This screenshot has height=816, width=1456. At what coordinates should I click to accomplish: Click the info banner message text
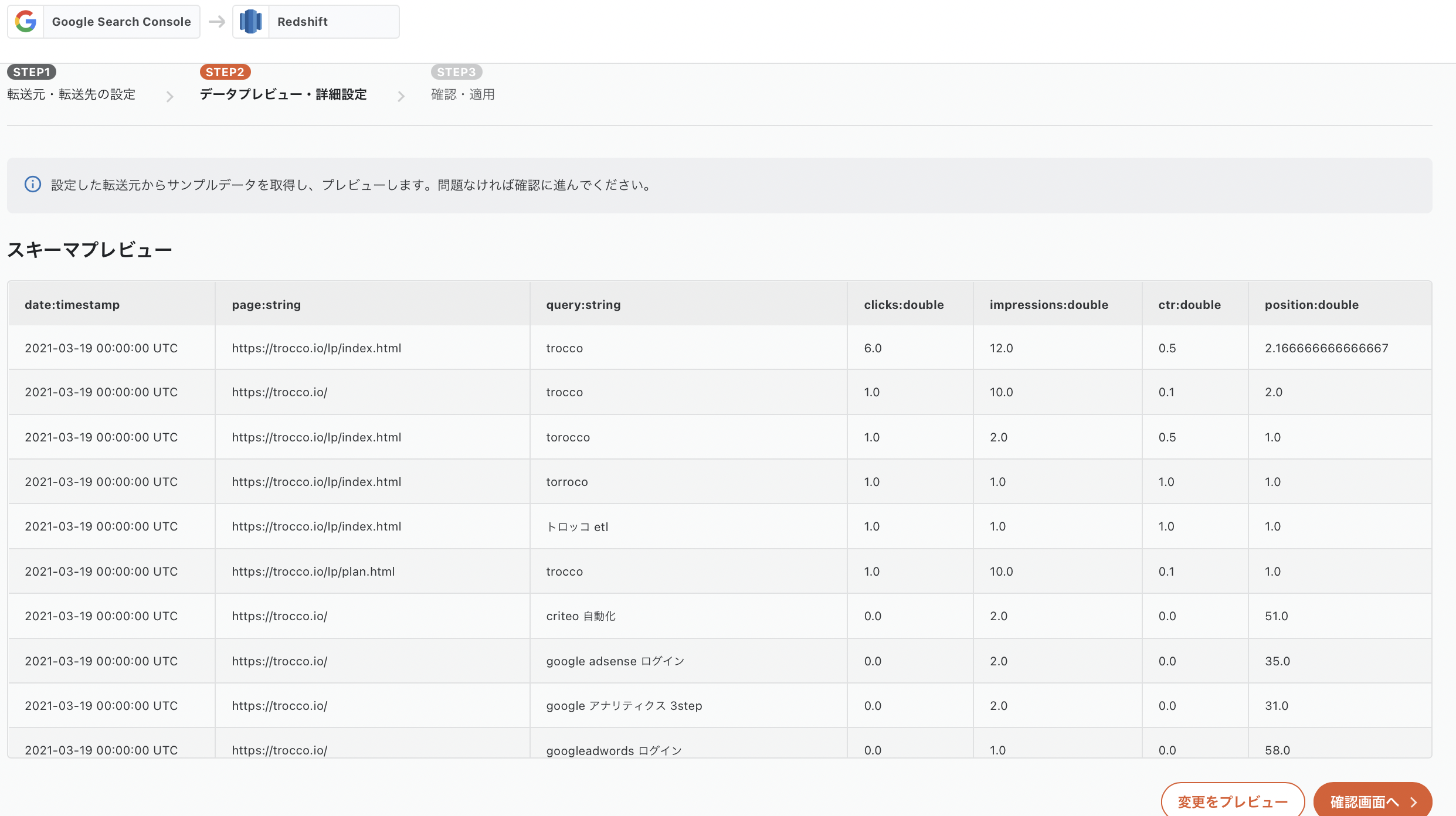point(352,185)
